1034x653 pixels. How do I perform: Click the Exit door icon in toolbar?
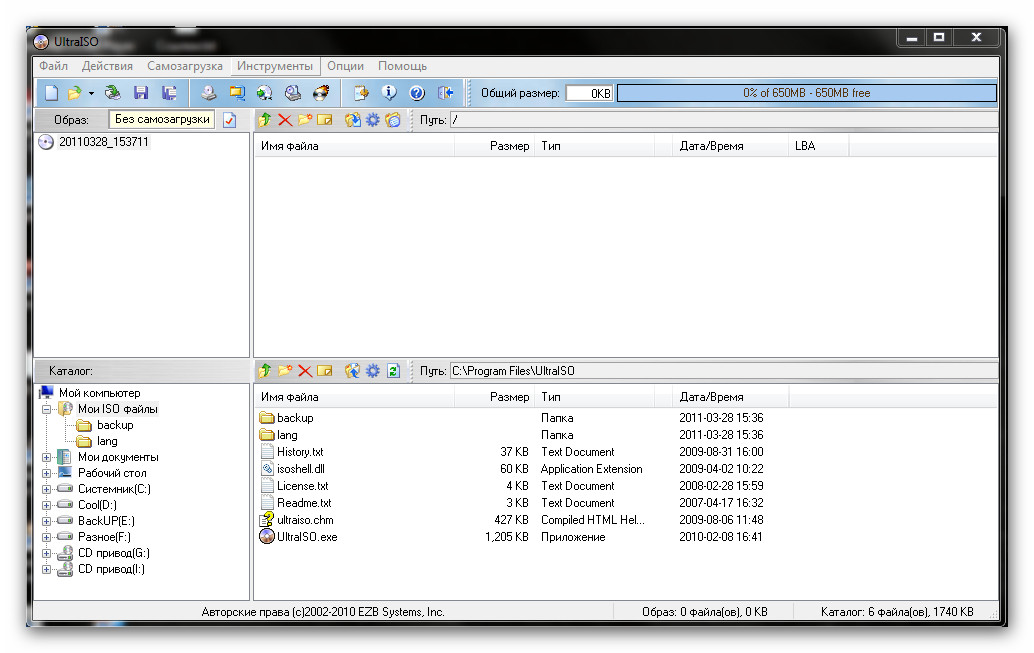(x=446, y=93)
